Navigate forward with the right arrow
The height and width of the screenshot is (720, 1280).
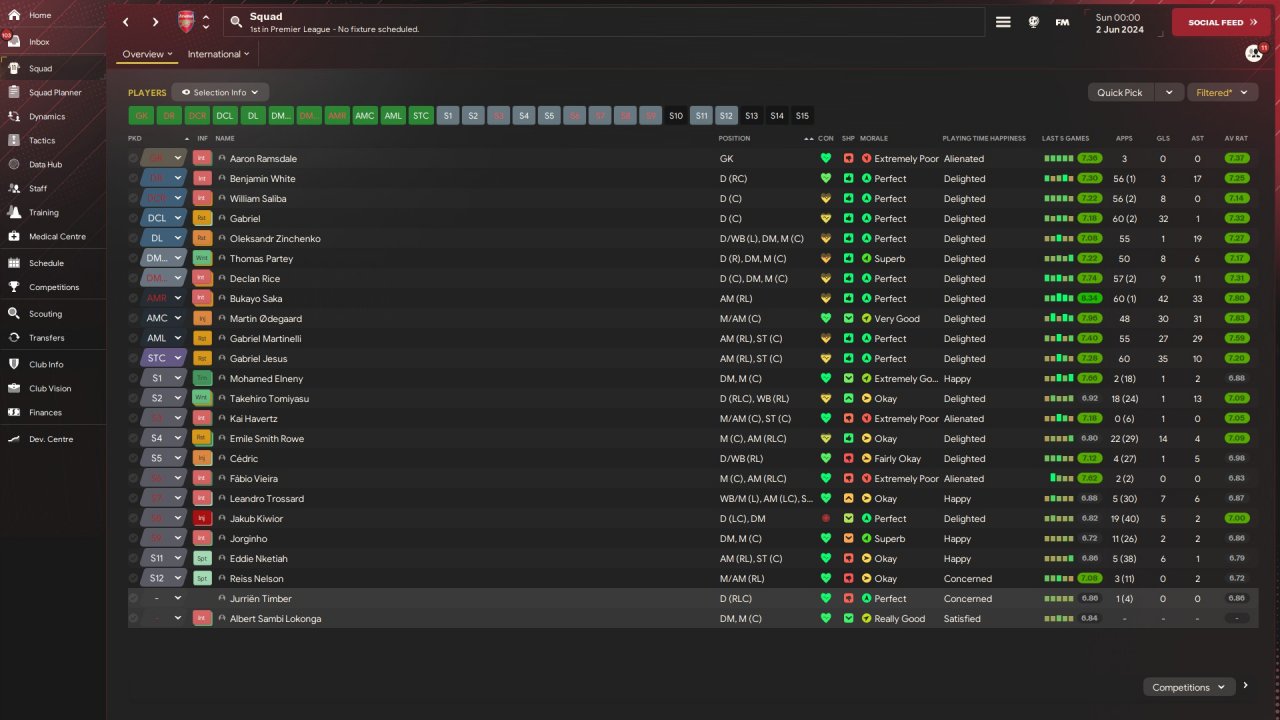coord(155,22)
